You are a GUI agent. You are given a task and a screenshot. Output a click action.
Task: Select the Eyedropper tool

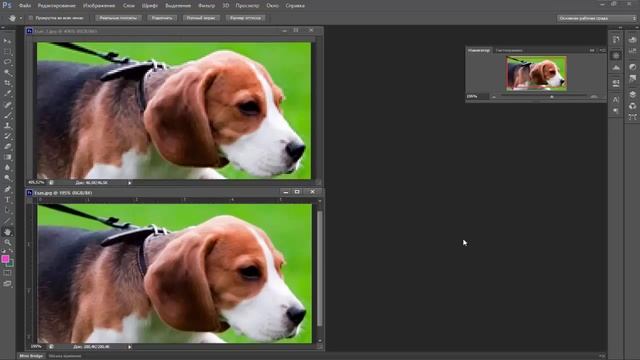[x=7, y=93]
